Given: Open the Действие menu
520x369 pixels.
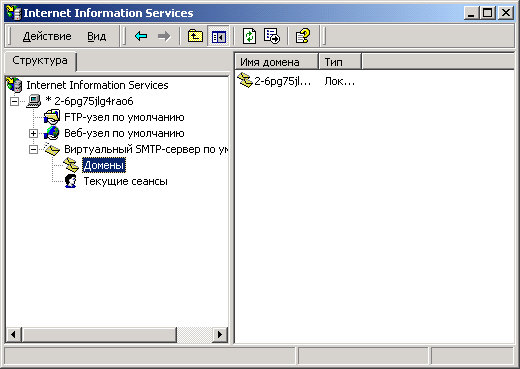Looking at the screenshot, I should [47, 36].
